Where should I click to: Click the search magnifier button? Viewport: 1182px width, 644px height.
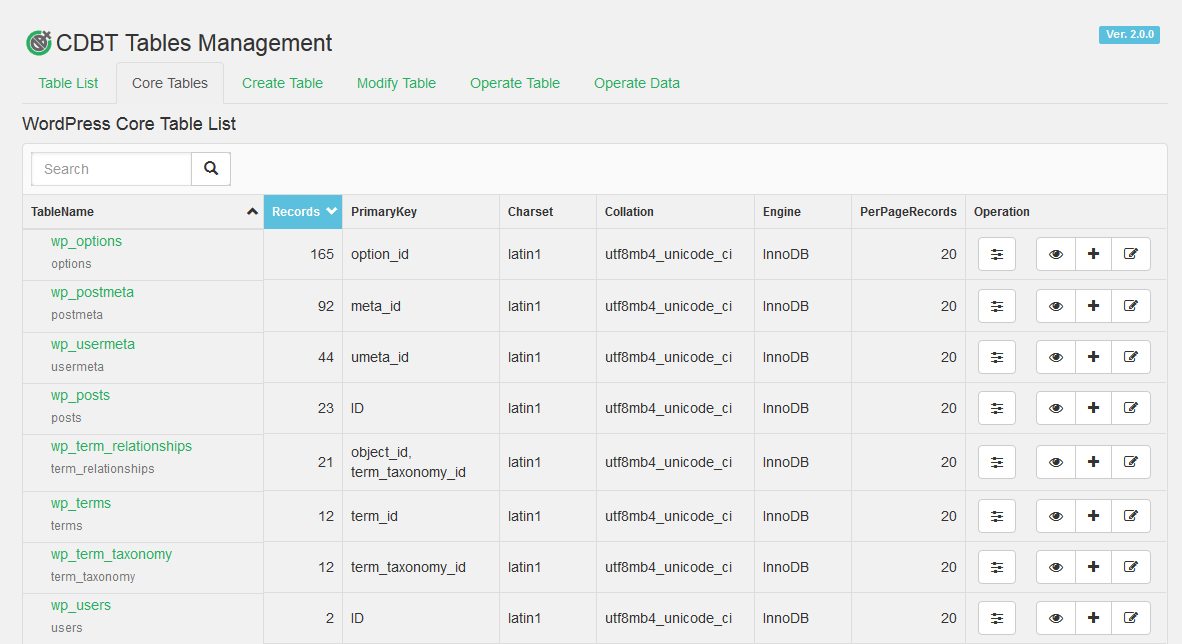coord(211,169)
